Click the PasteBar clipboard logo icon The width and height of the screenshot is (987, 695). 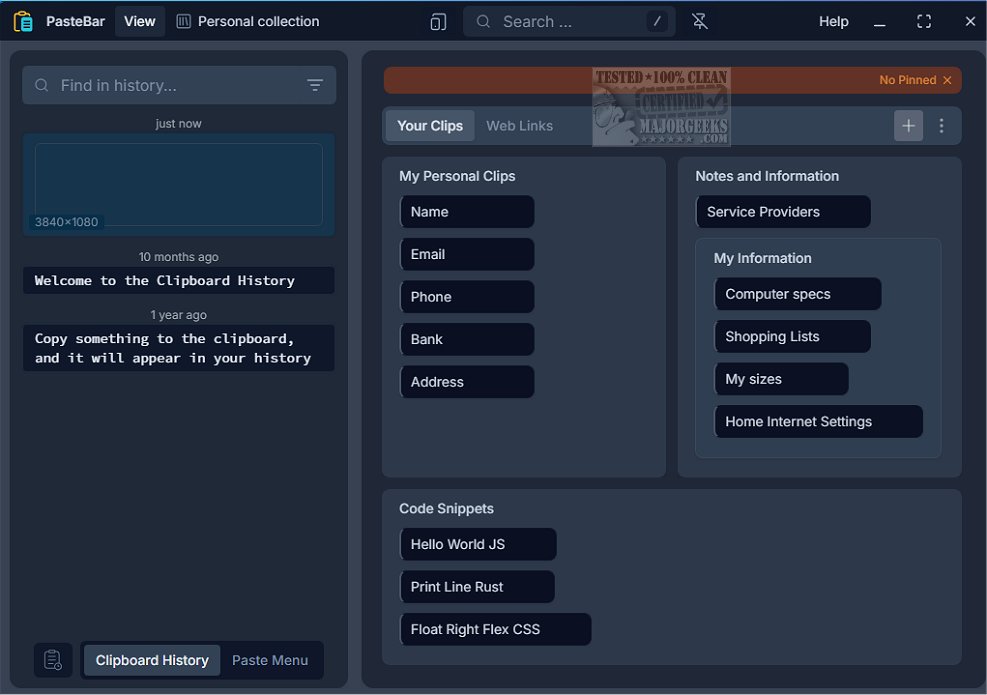[x=23, y=21]
